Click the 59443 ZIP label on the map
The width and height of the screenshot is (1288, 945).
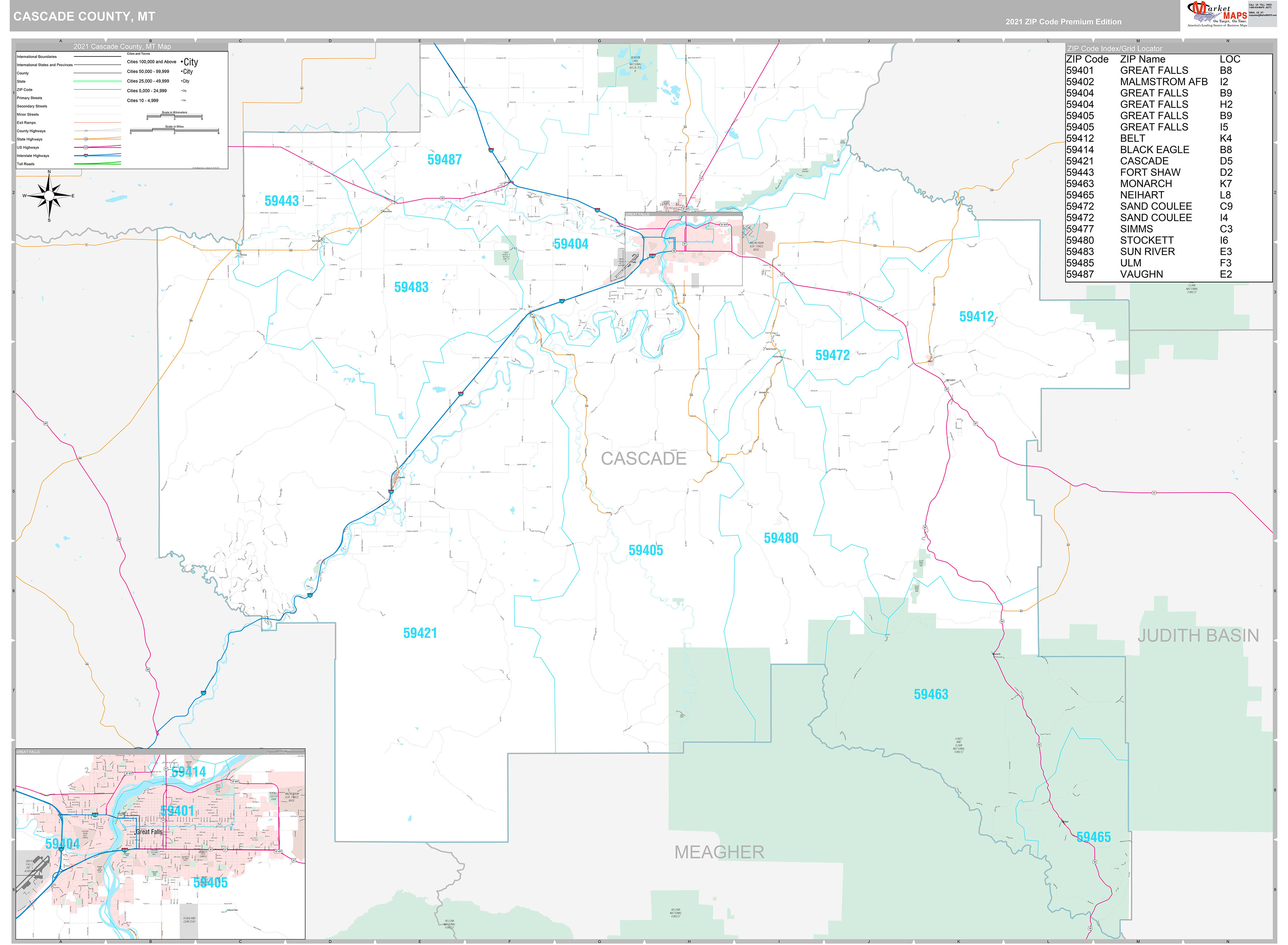click(281, 201)
